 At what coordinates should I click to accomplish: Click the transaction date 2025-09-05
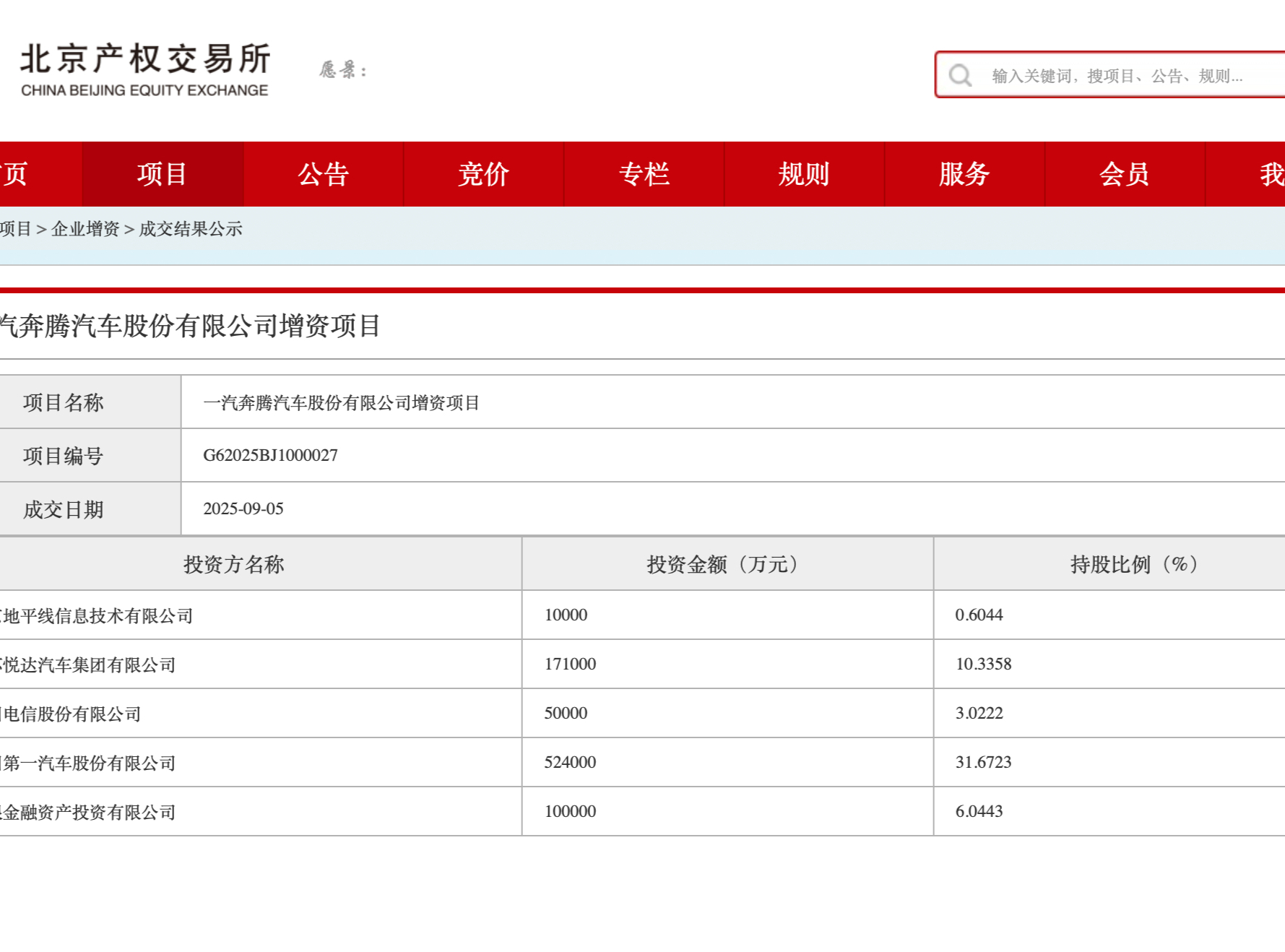click(243, 509)
